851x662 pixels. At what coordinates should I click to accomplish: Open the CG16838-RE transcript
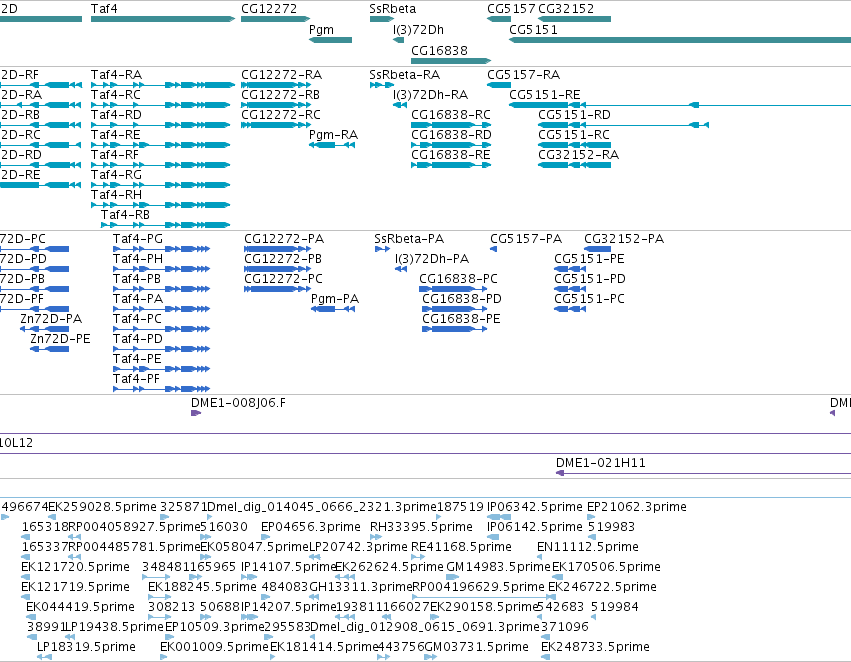click(x=451, y=165)
